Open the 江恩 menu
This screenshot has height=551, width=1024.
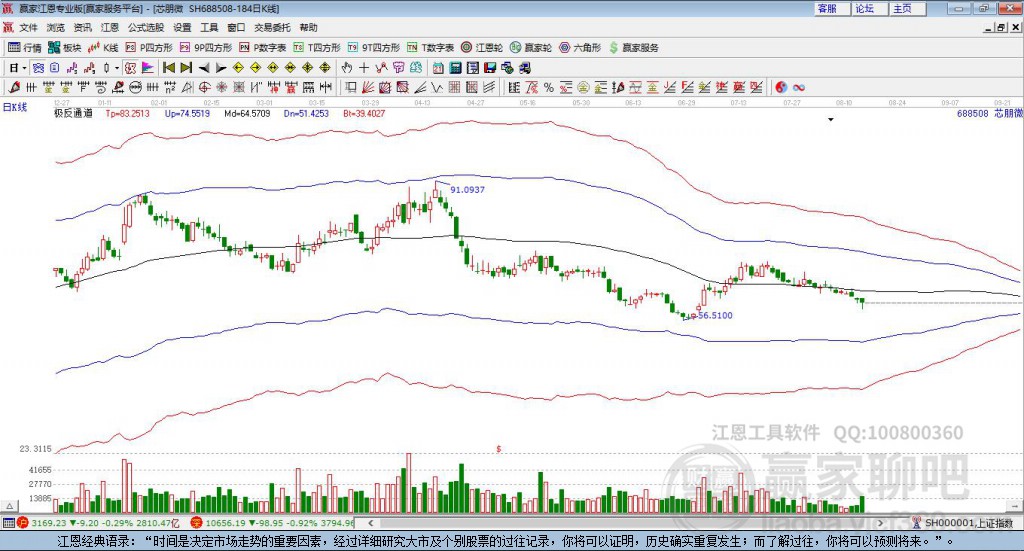[110, 27]
